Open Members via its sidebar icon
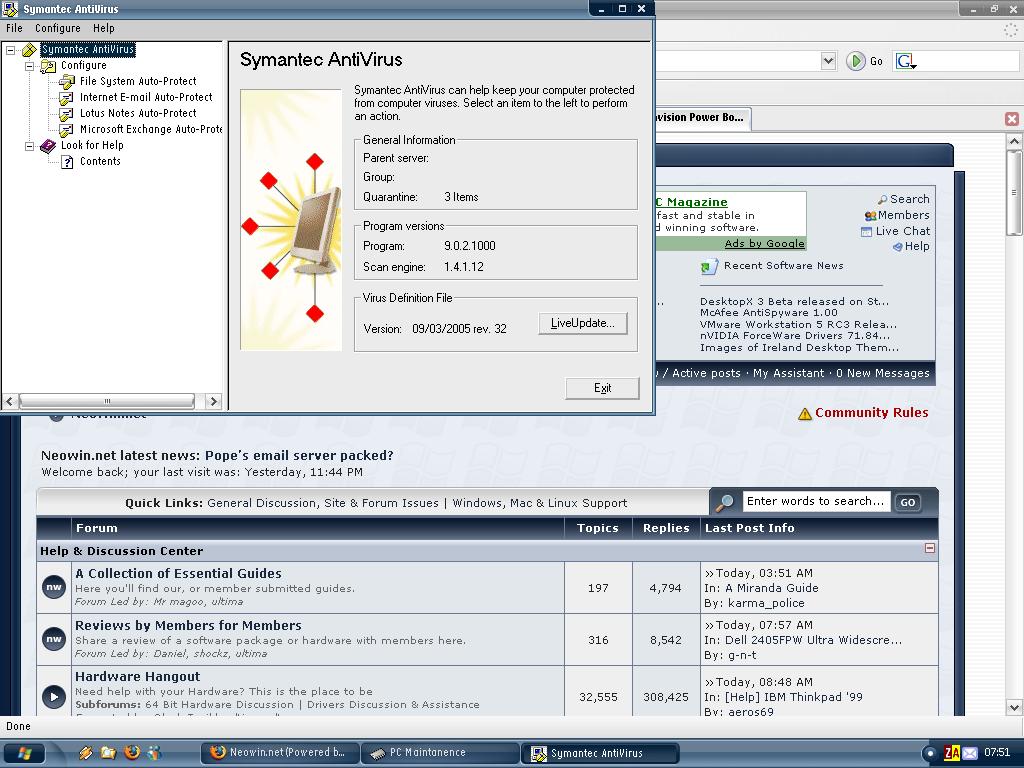This screenshot has height=768, width=1024. pyautogui.click(x=872, y=214)
